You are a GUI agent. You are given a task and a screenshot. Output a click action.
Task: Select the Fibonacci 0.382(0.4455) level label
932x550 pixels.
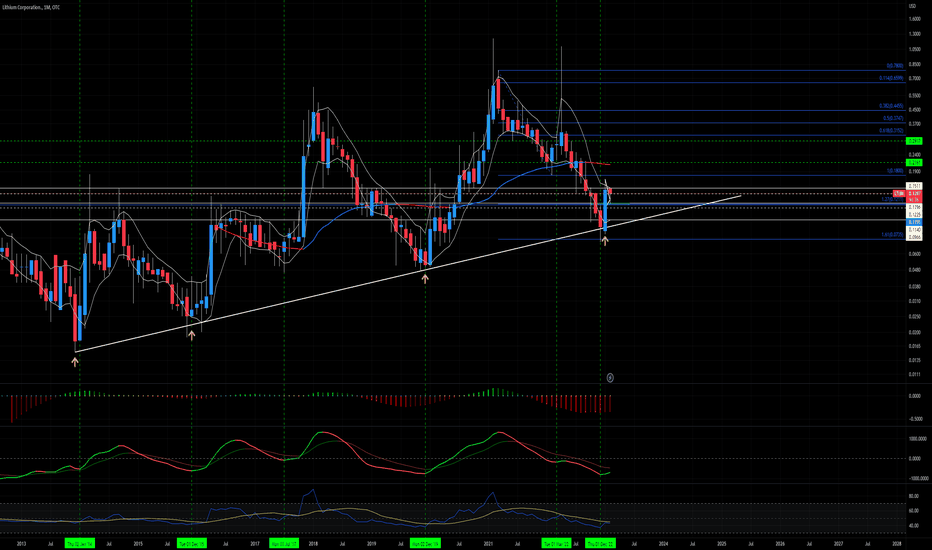coord(892,106)
